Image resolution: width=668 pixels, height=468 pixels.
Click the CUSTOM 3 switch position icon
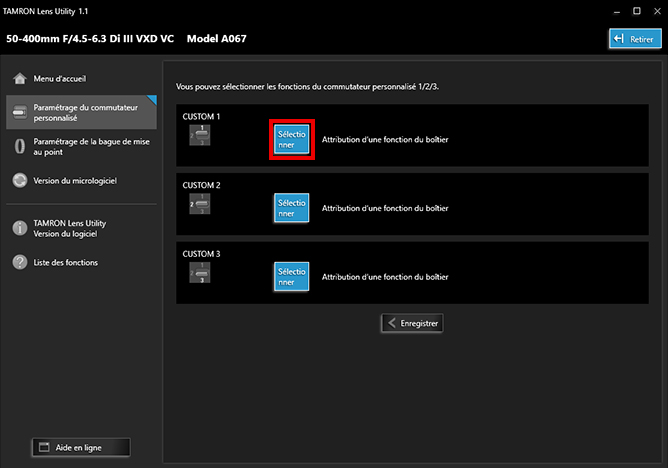tap(200, 273)
